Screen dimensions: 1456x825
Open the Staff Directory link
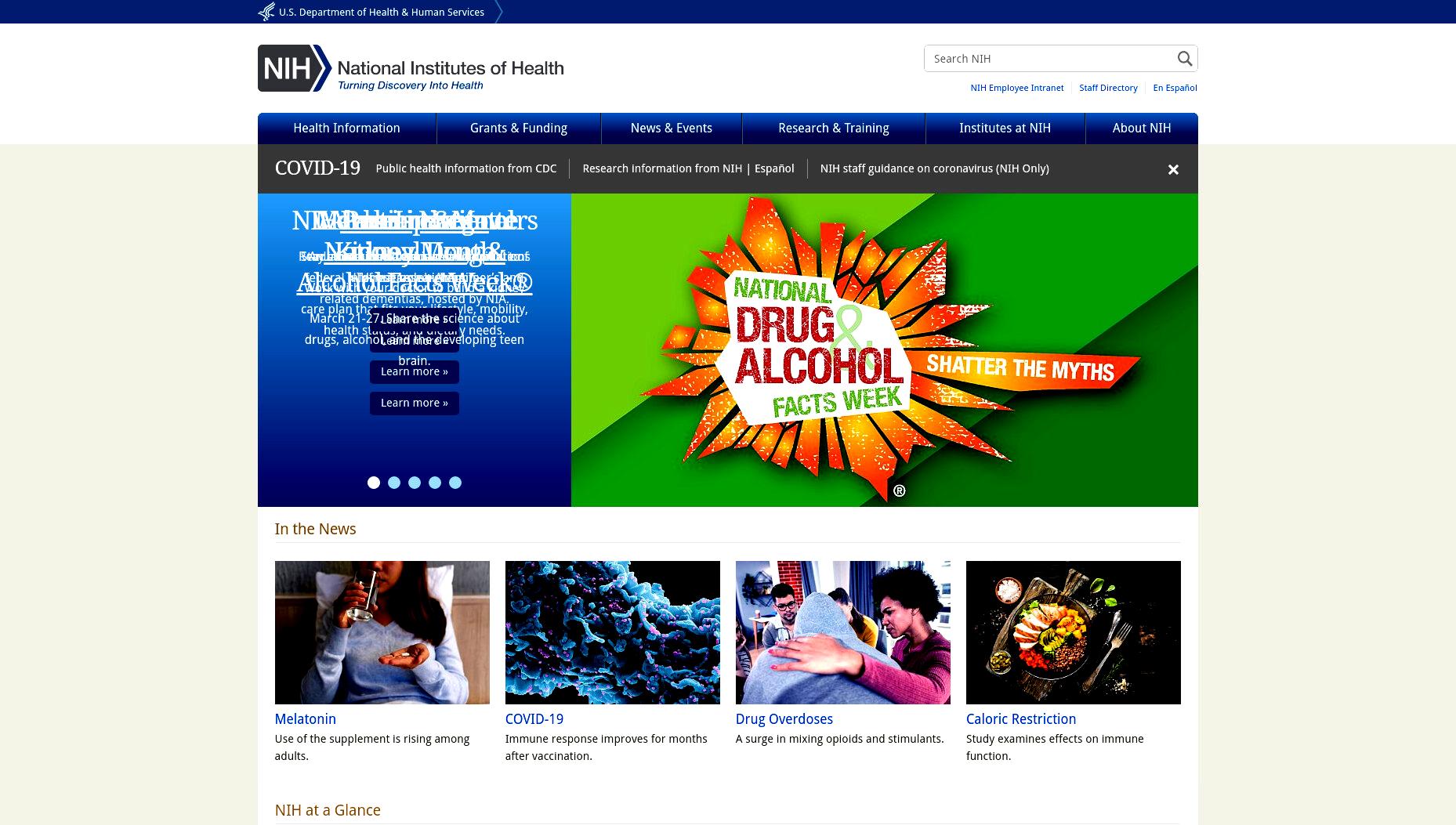1108,88
